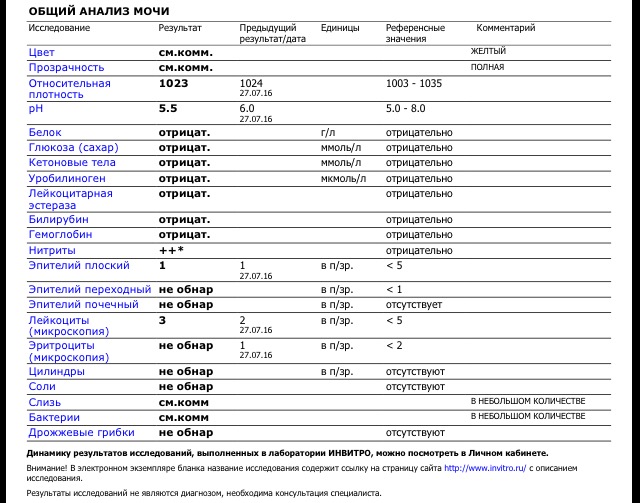The image size is (640, 503).
Task: Select the previous pH value 6.0
Action: [247, 109]
